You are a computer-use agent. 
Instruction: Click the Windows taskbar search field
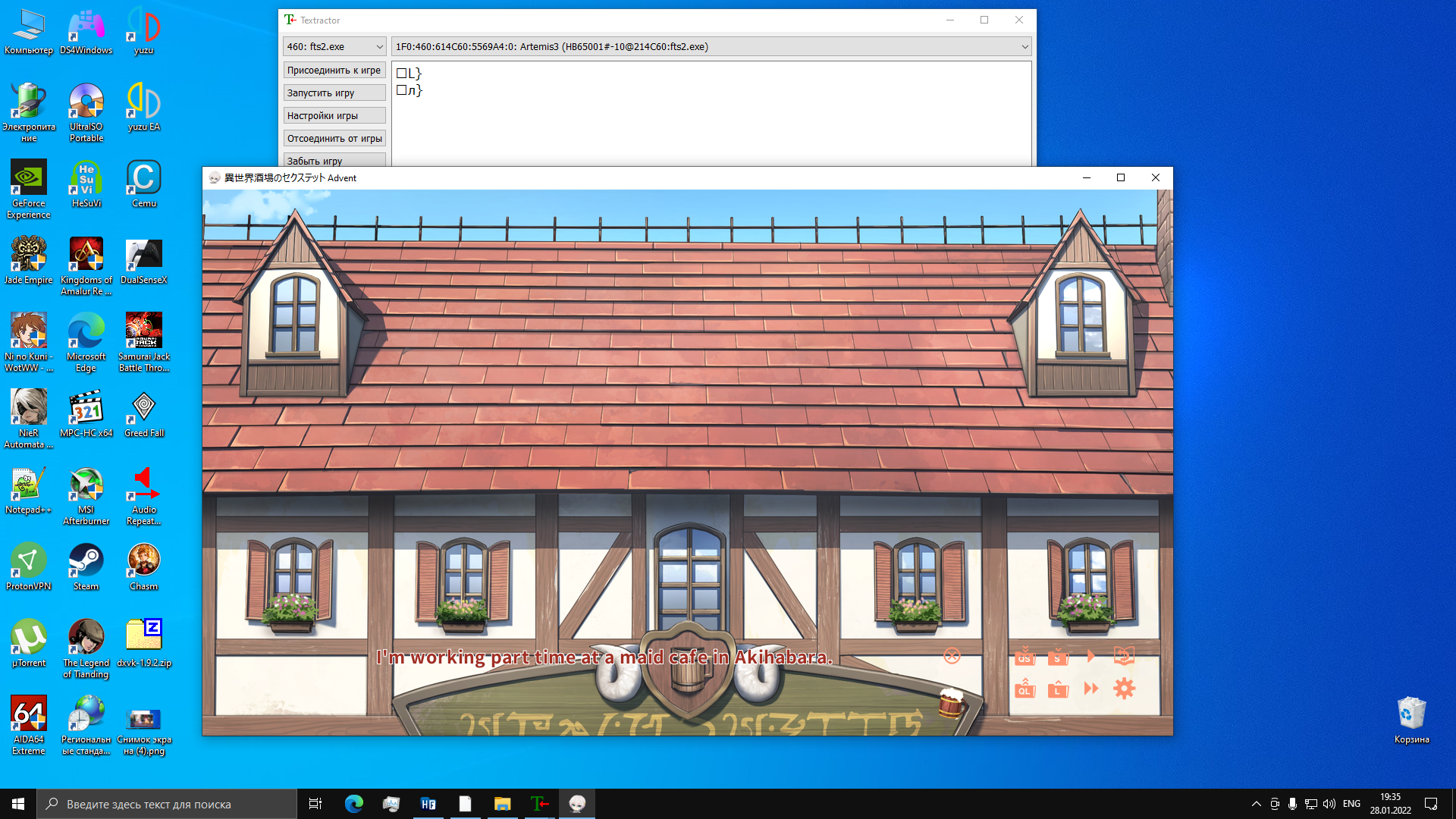[x=167, y=804]
